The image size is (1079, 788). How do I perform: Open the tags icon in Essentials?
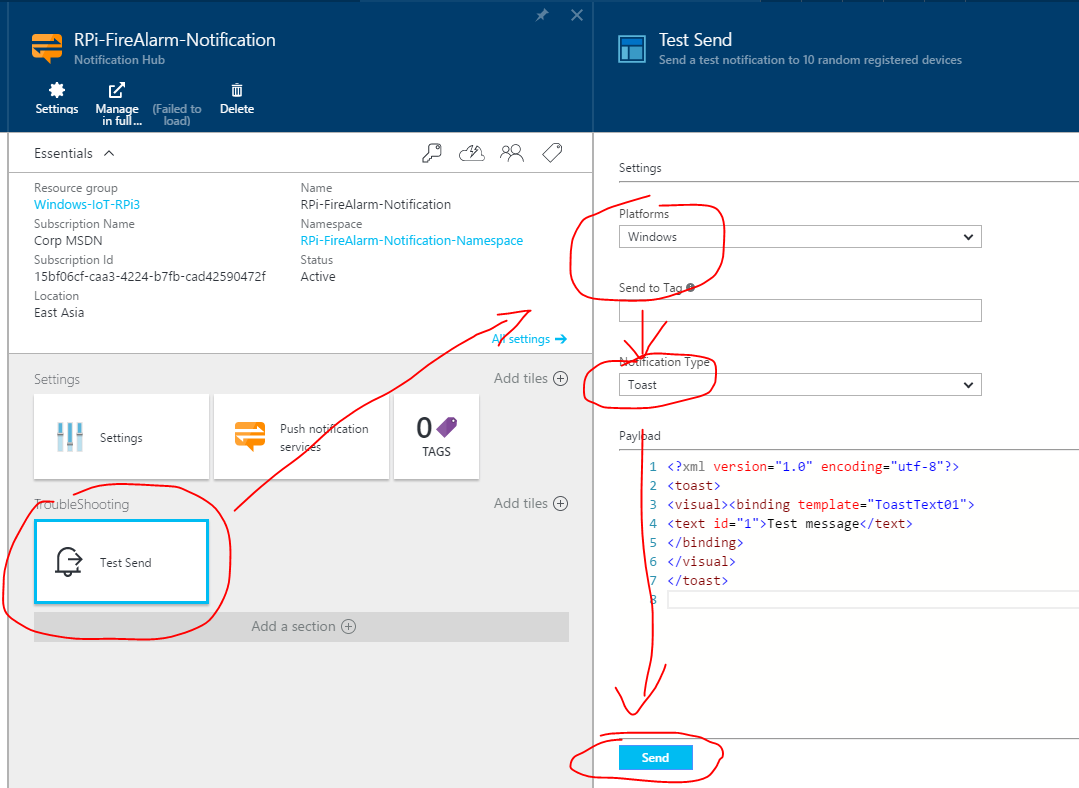552,153
